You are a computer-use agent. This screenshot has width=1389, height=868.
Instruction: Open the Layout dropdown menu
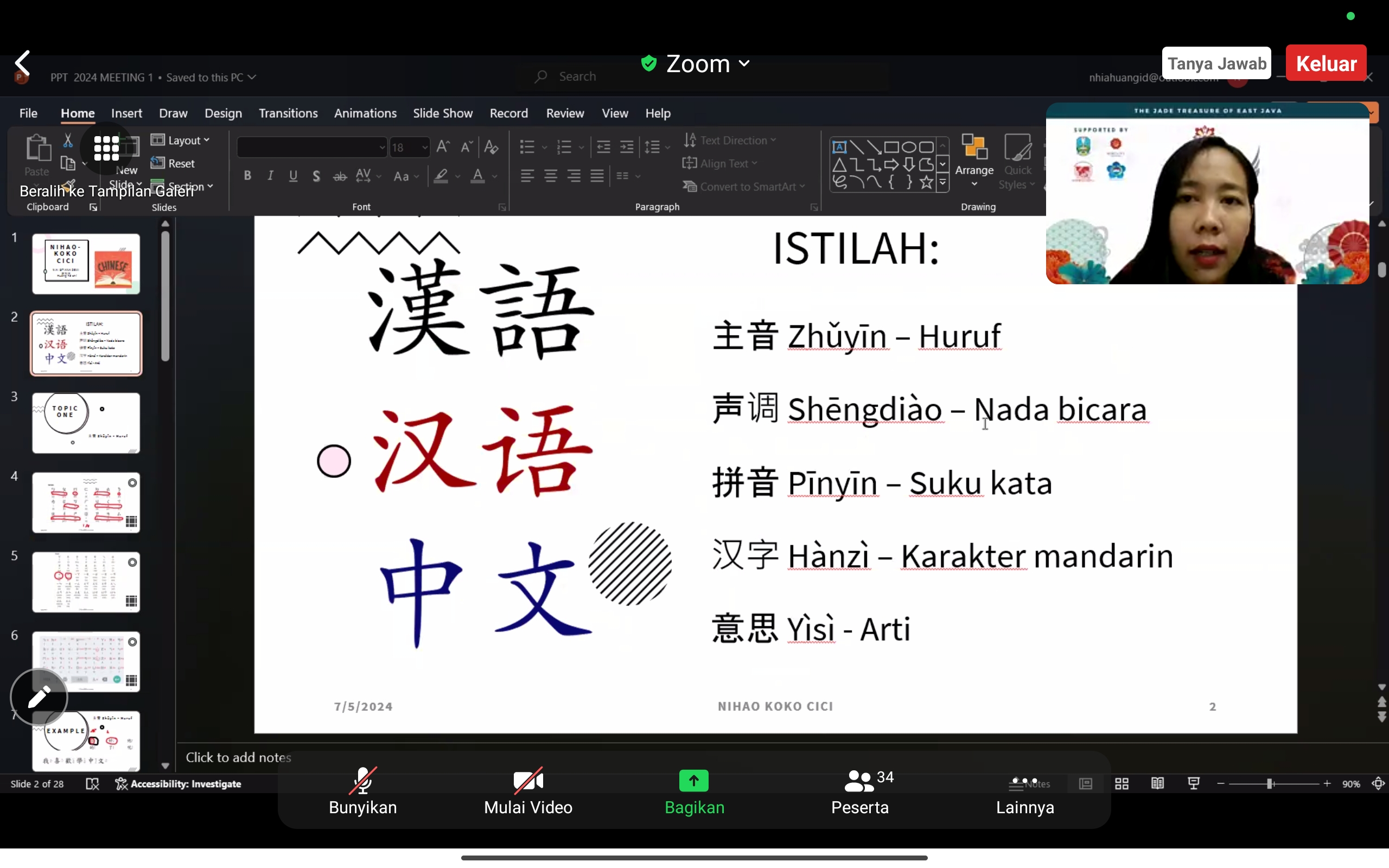(183, 139)
